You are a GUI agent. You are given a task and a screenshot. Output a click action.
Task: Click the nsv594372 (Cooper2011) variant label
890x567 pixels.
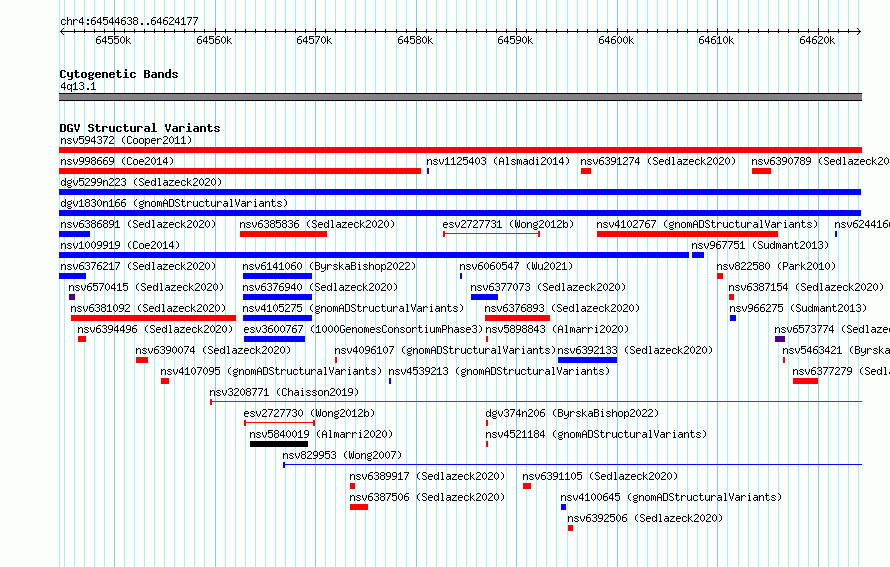(126, 140)
